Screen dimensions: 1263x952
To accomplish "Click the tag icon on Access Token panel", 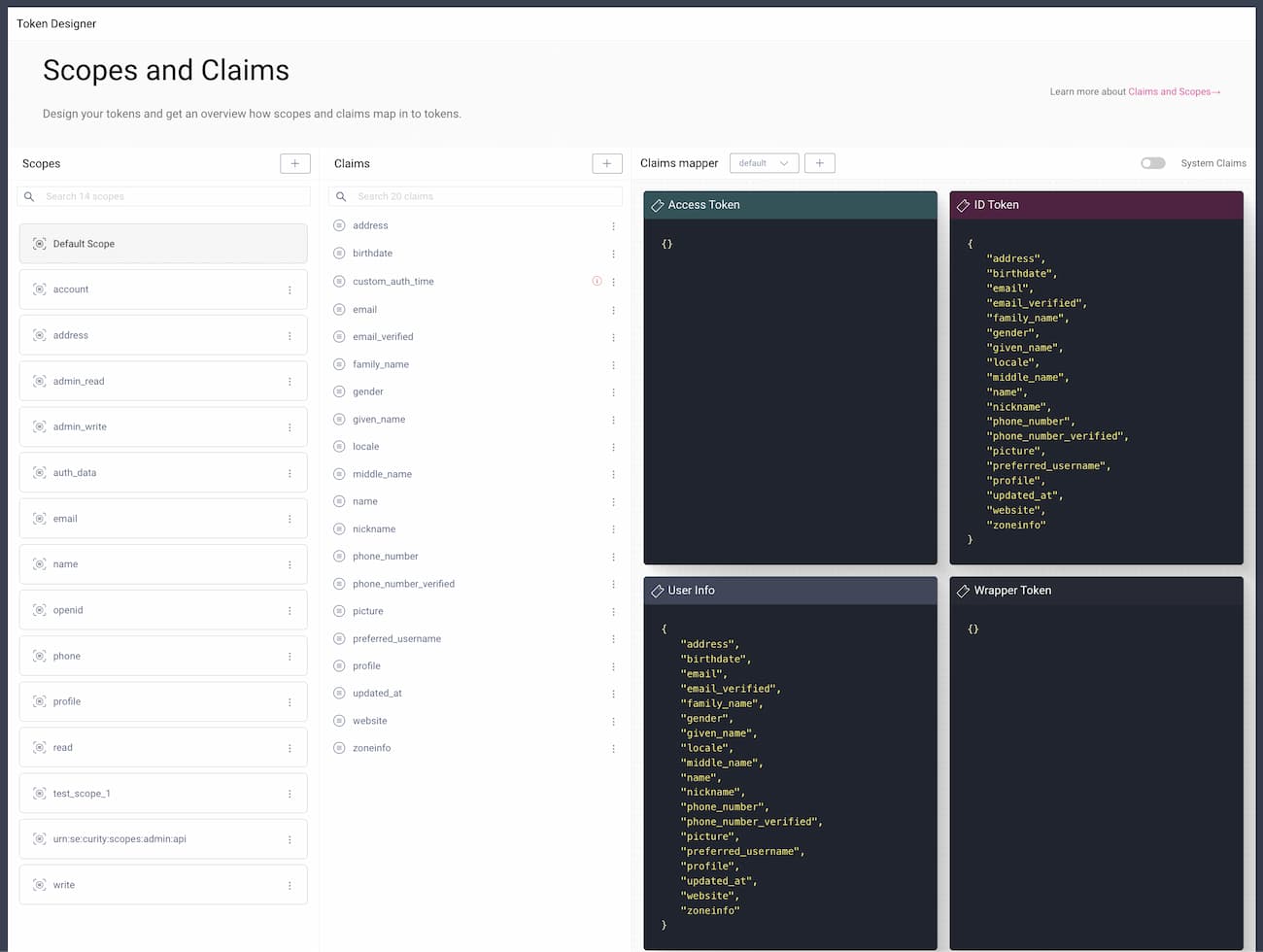I will pos(658,205).
